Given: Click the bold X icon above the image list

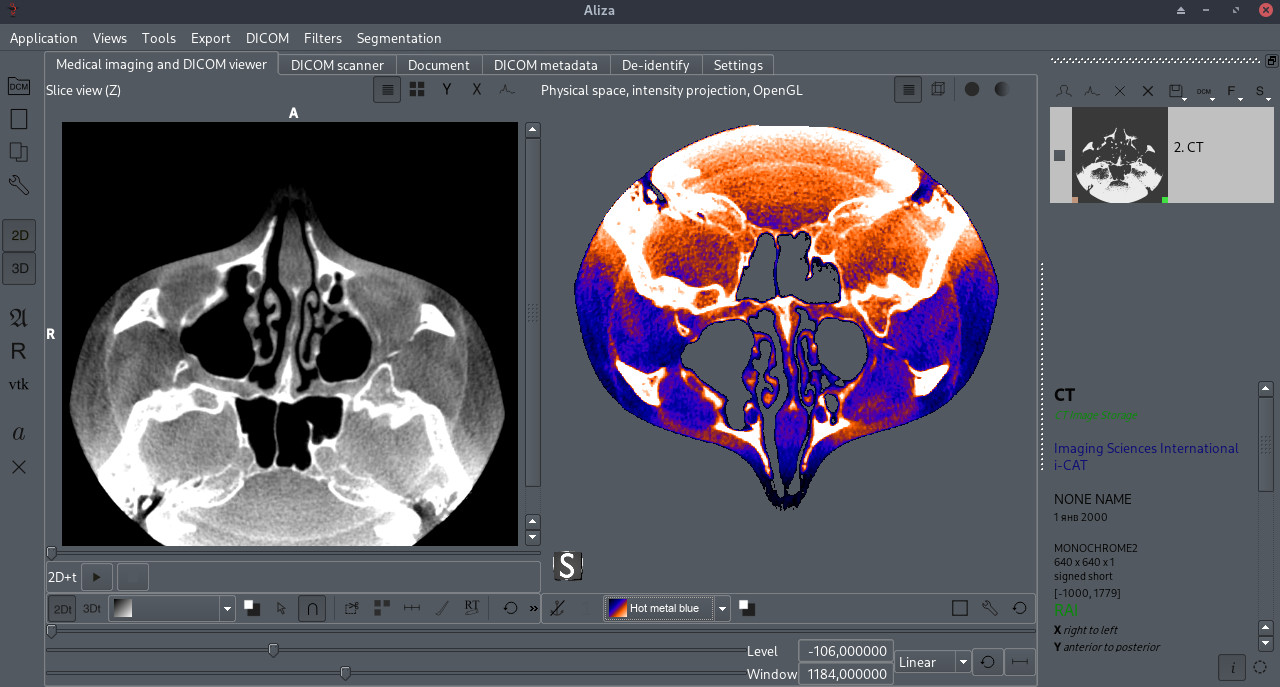Looking at the screenshot, I should click(x=1148, y=91).
